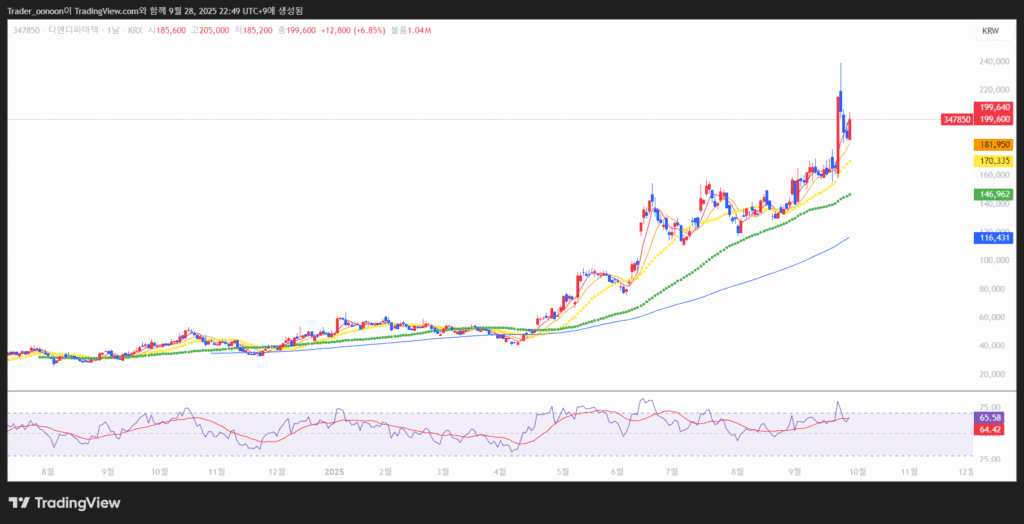Viewport: 1024px width, 524px height.
Task: Select the 347850 symbol tag on price line
Action: coord(956,120)
